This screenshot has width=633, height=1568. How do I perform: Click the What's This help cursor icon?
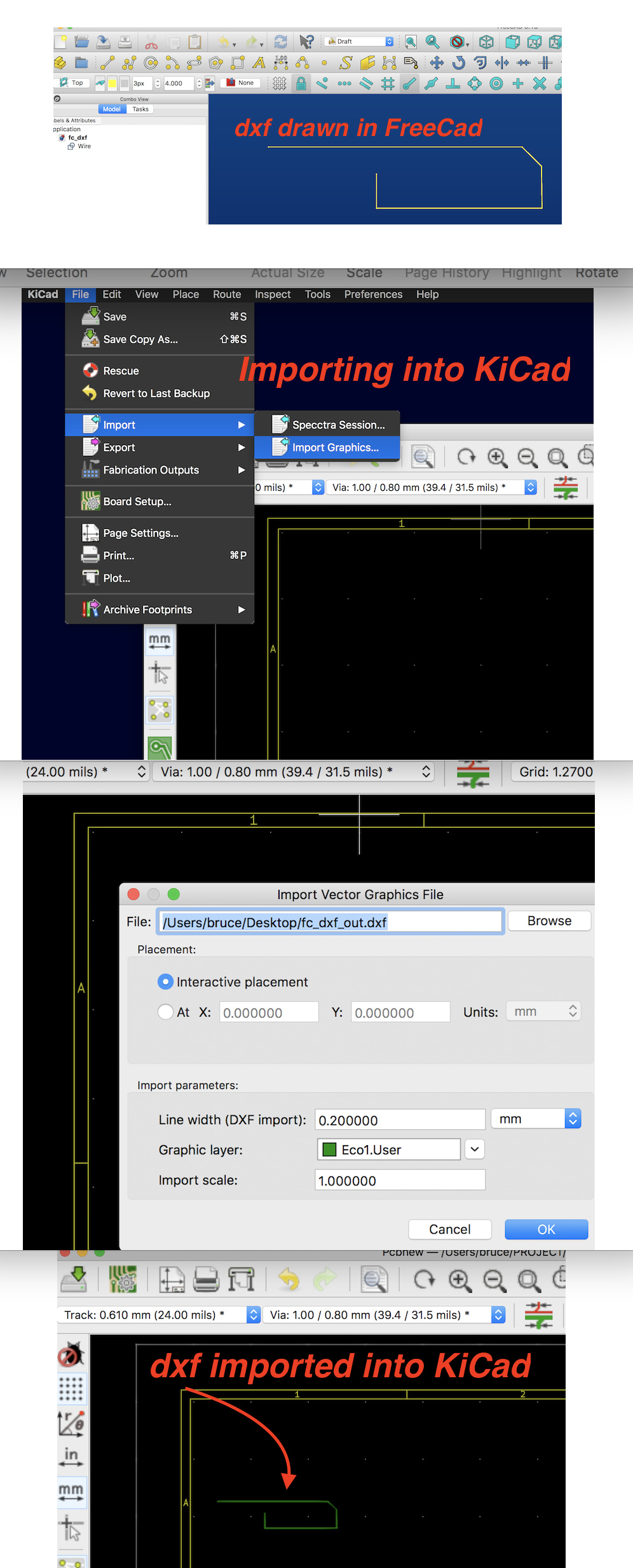(306, 42)
